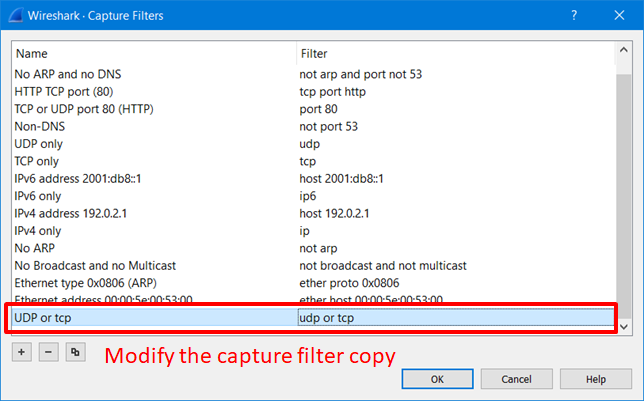Select the 'No ARP' filter name
Image resolution: width=644 pixels, height=401 pixels.
[x=34, y=248]
